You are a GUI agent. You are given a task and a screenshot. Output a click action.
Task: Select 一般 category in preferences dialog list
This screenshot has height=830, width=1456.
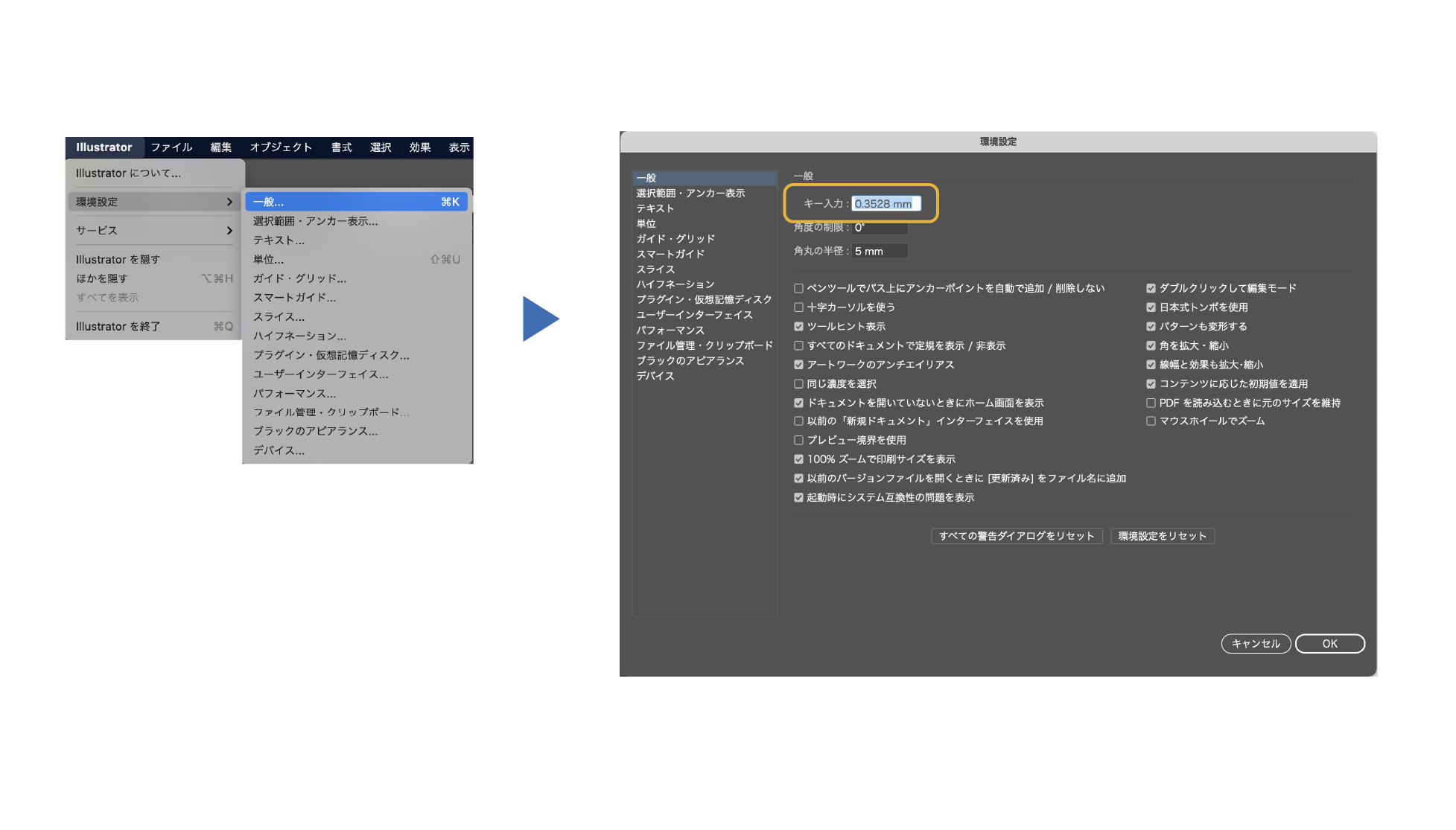pos(704,178)
